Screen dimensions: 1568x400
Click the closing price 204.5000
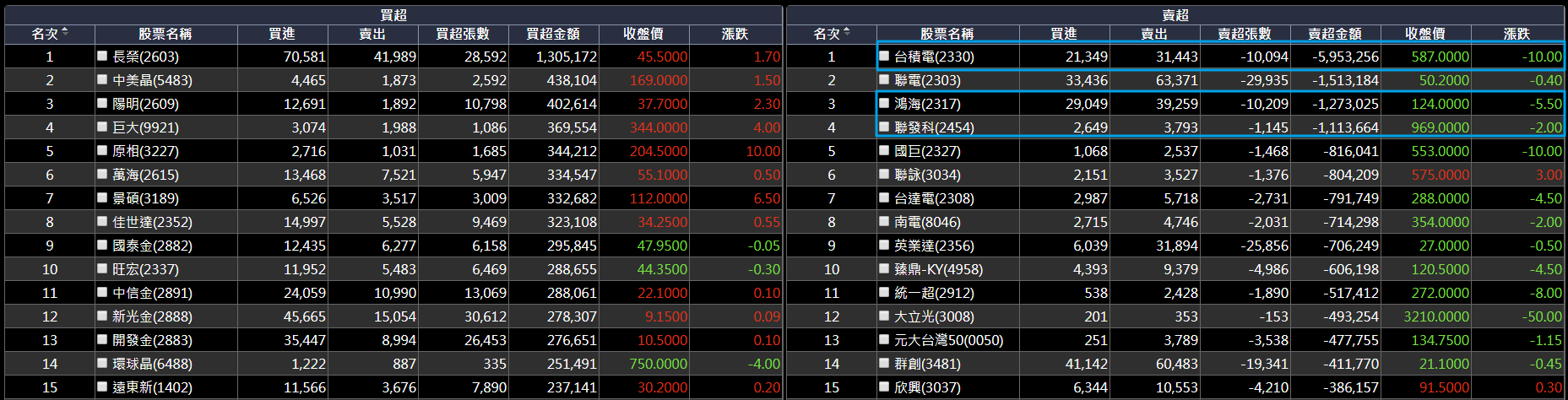pyautogui.click(x=659, y=151)
